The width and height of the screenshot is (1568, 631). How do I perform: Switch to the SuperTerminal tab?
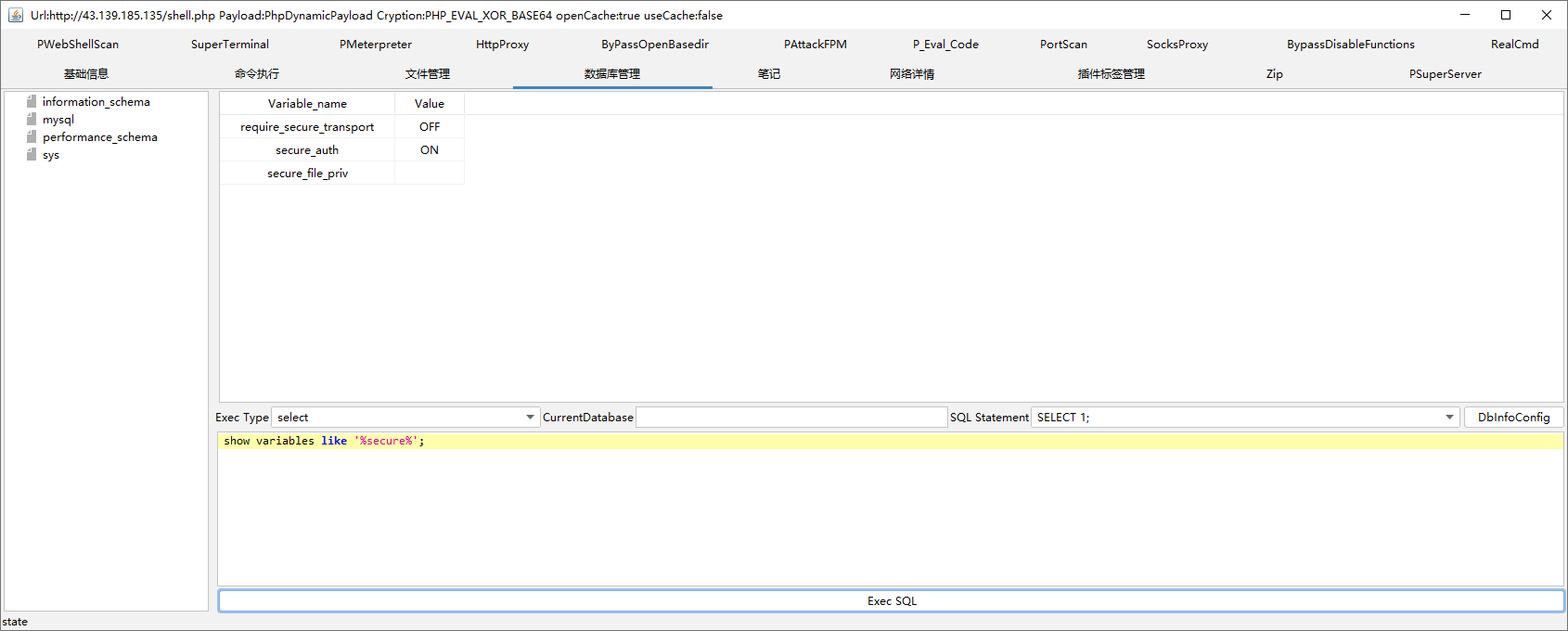(230, 45)
